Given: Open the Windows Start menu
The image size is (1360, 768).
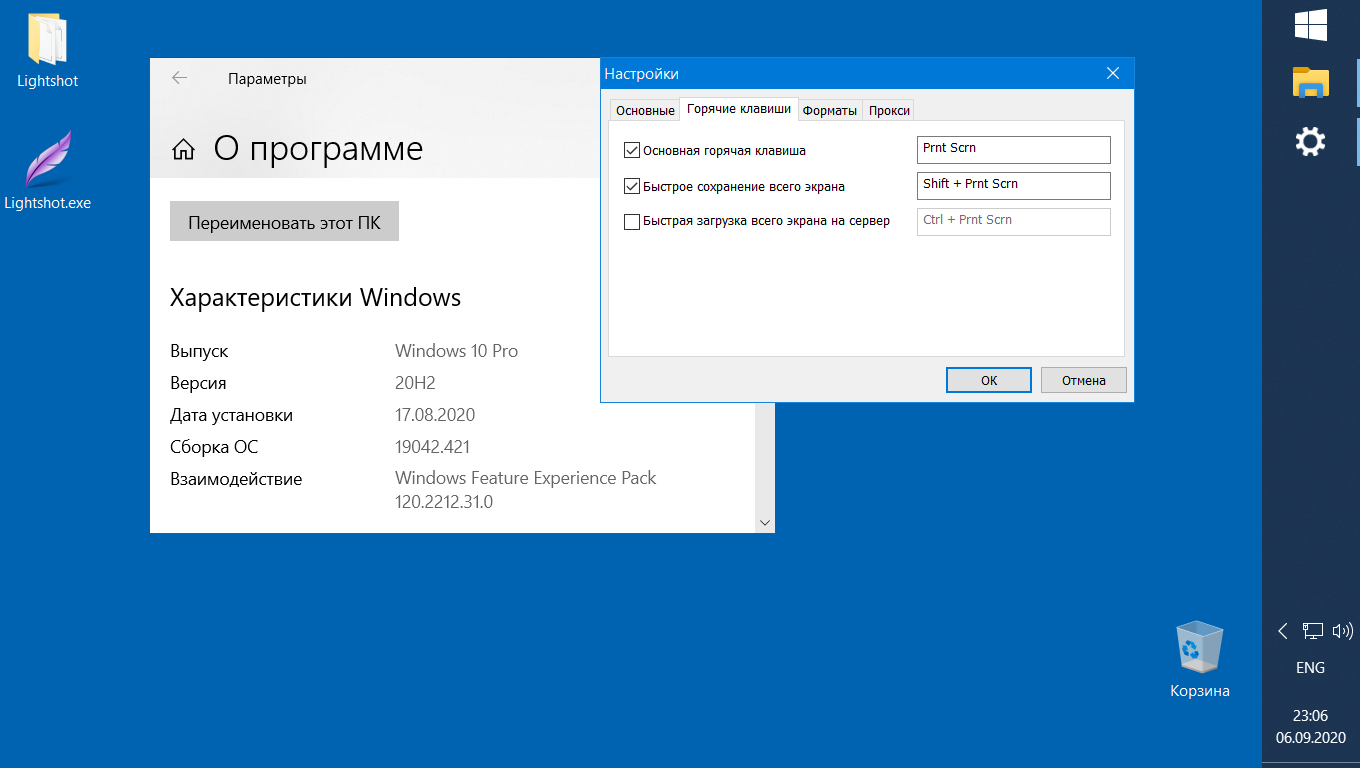Looking at the screenshot, I should click(1310, 25).
